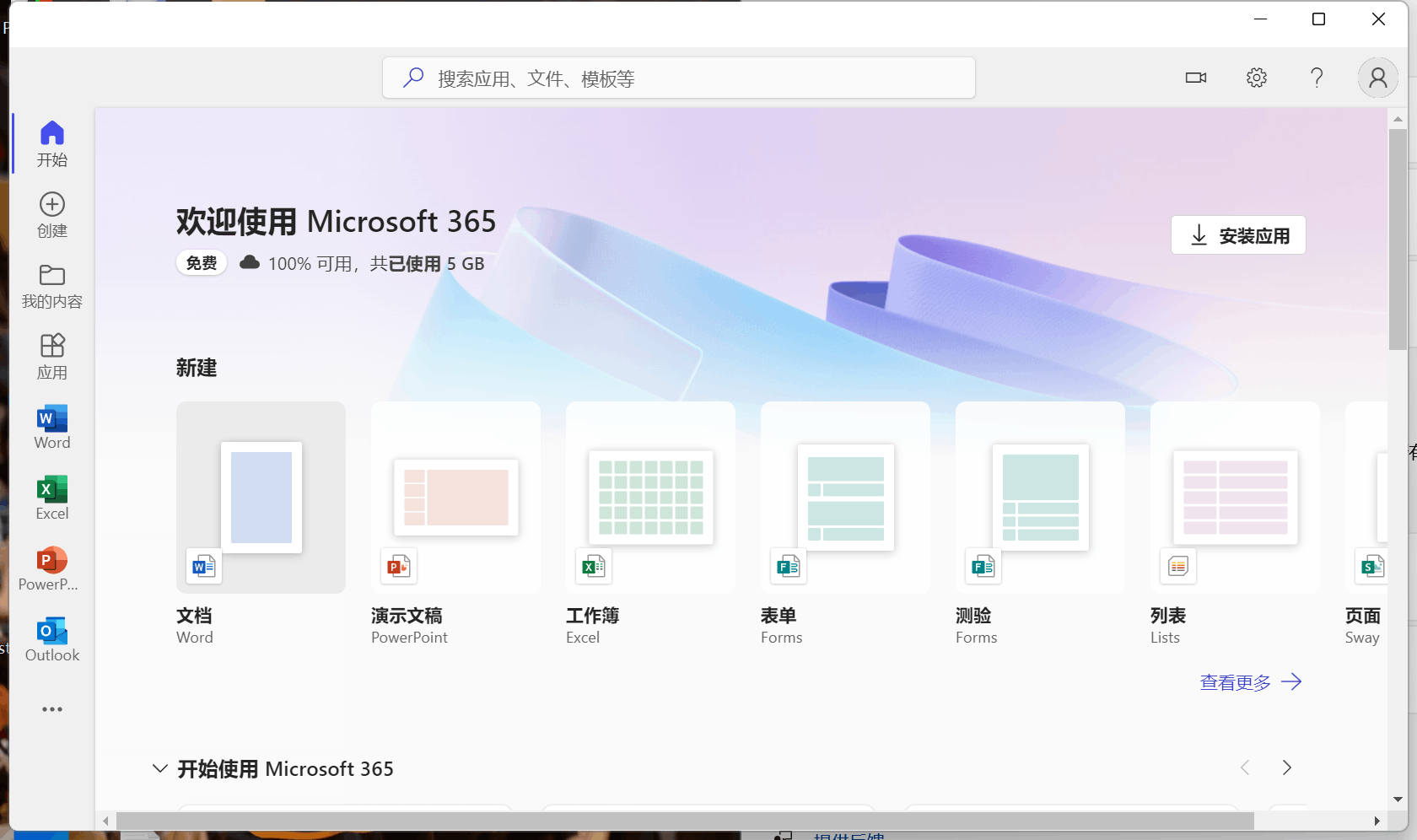The width and height of the screenshot is (1417, 840).
Task: Open the Apps (应用) sidebar item
Action: tap(52, 356)
